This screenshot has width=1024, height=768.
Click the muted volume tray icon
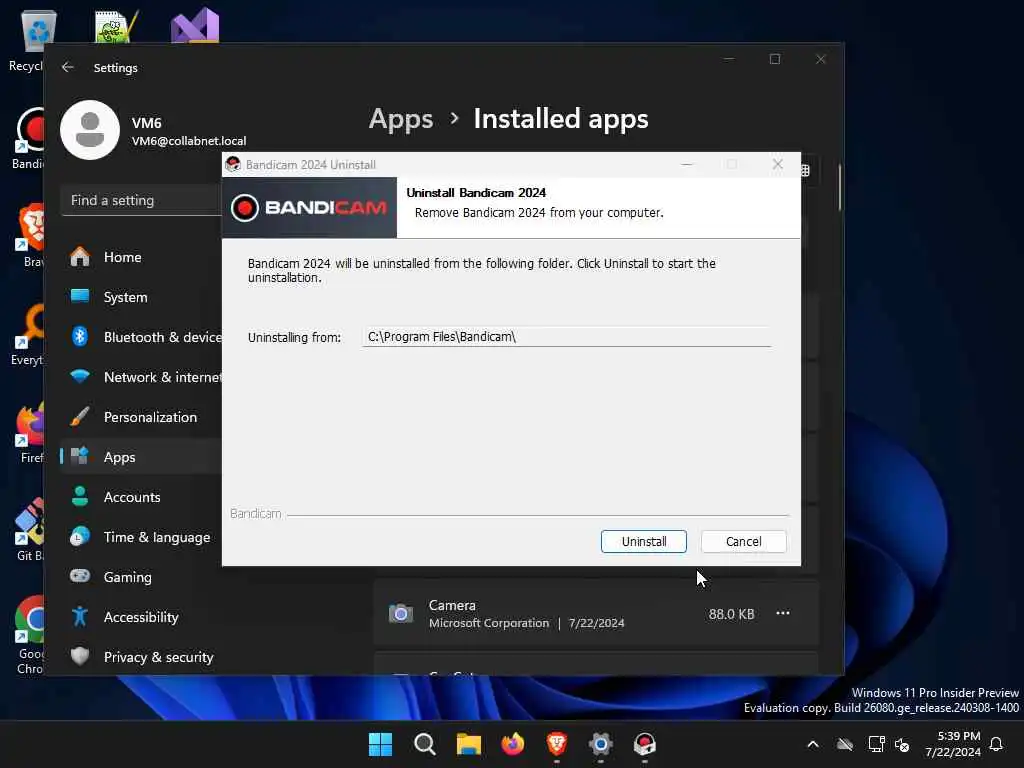902,744
